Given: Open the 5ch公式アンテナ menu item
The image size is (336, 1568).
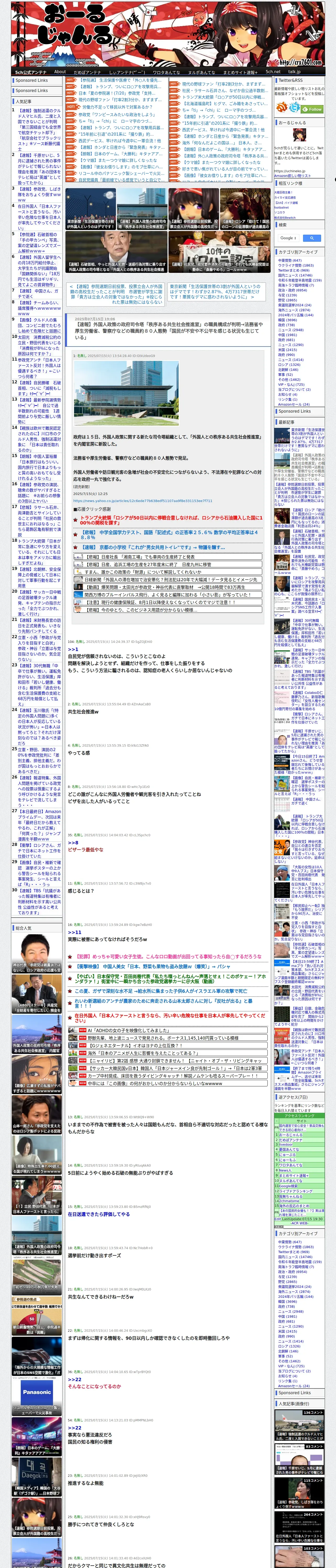Looking at the screenshot, I should click(31, 72).
